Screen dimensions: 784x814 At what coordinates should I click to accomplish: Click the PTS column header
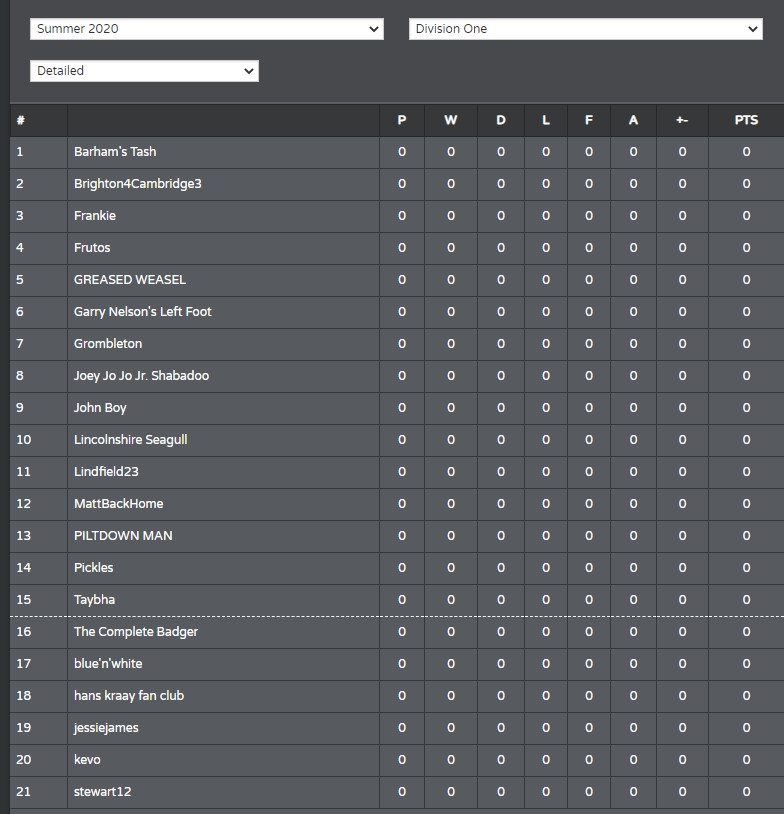(746, 120)
